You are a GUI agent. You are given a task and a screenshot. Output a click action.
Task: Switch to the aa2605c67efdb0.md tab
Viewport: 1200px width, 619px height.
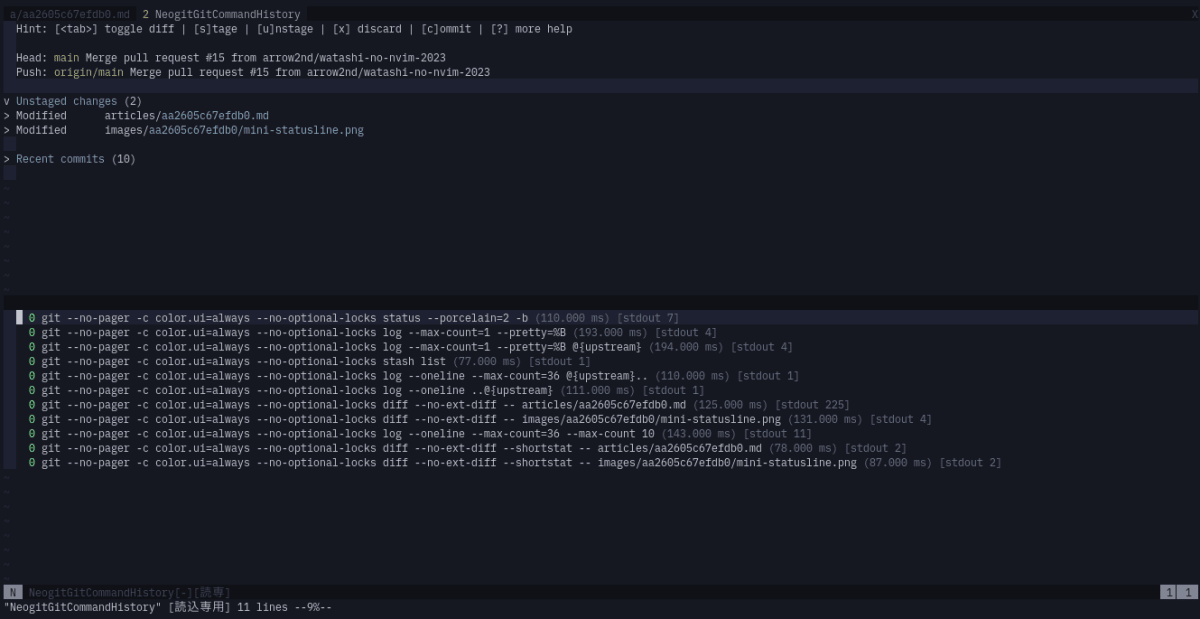coord(69,15)
